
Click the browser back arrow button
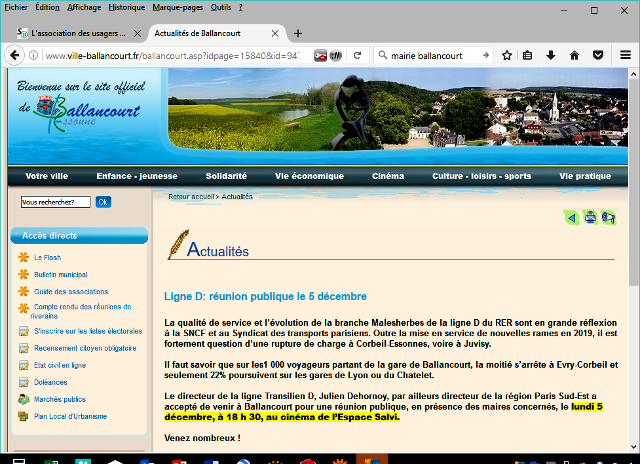(x=14, y=55)
